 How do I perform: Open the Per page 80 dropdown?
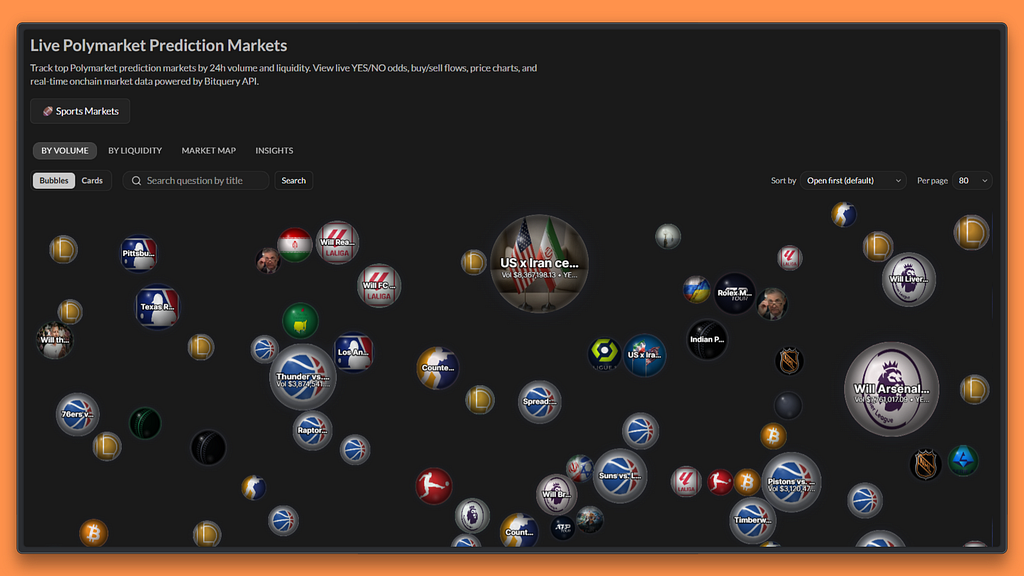972,180
